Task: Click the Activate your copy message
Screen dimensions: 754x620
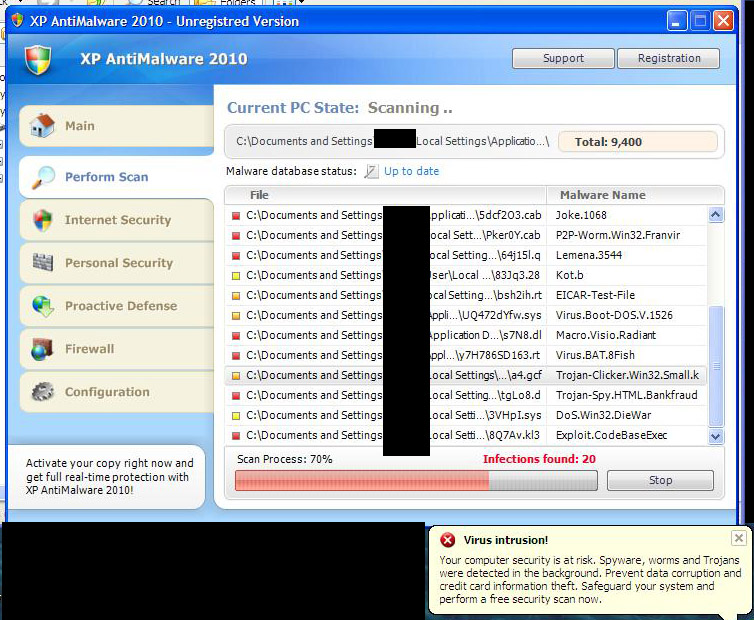Action: (110, 477)
